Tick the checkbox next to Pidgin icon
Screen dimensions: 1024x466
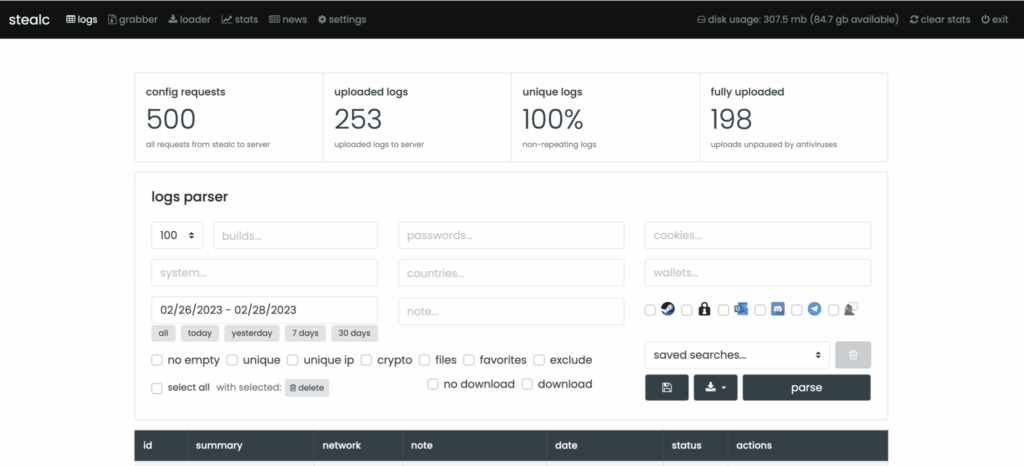point(833,311)
